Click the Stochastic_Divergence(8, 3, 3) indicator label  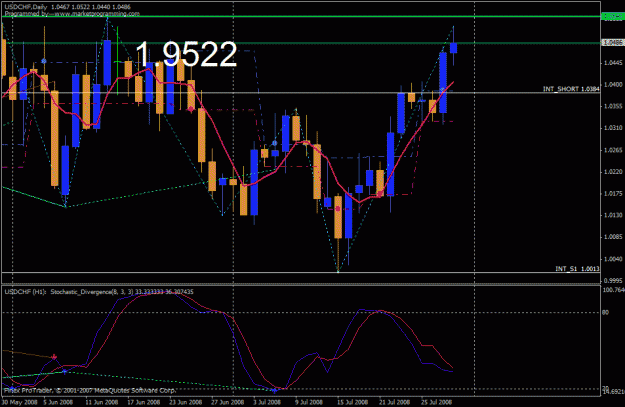[x=92, y=292]
